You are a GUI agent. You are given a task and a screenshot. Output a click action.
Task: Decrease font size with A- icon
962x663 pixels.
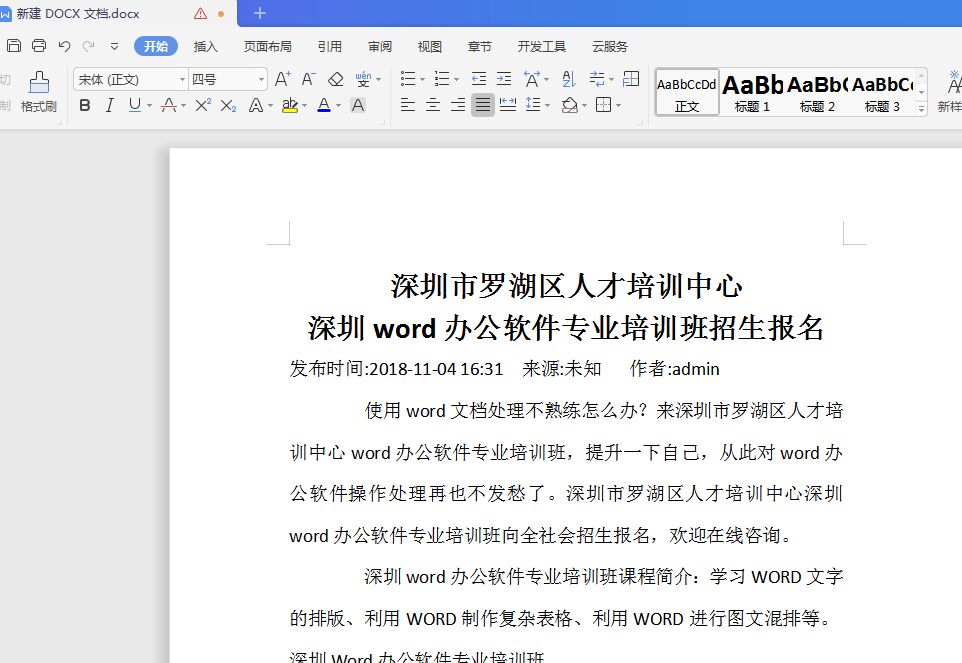pyautogui.click(x=308, y=79)
